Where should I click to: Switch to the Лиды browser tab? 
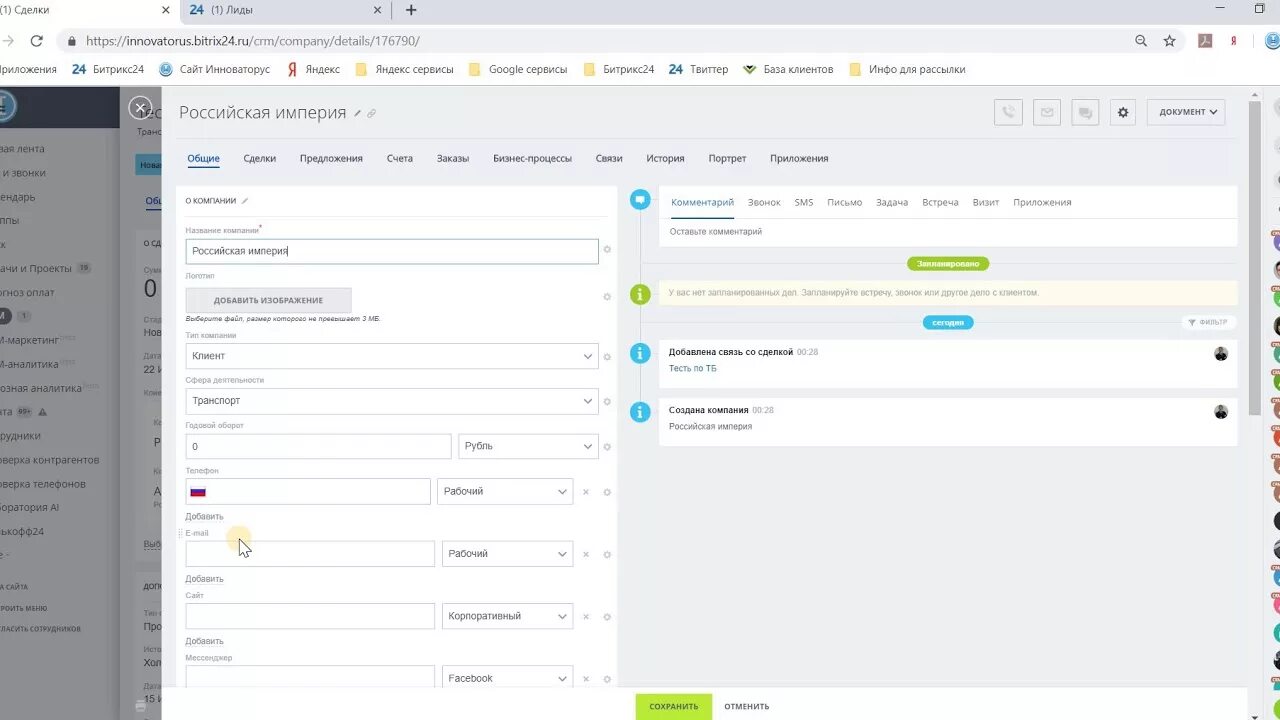point(286,10)
